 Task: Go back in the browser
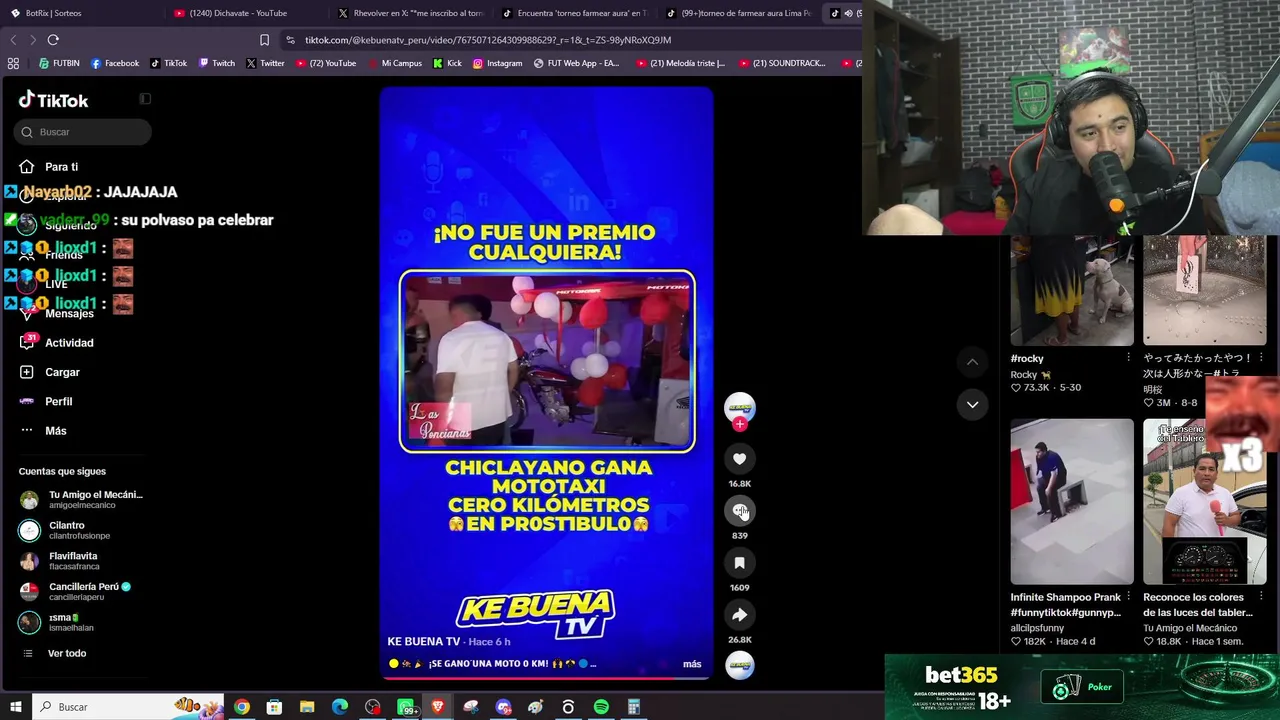(x=13, y=40)
